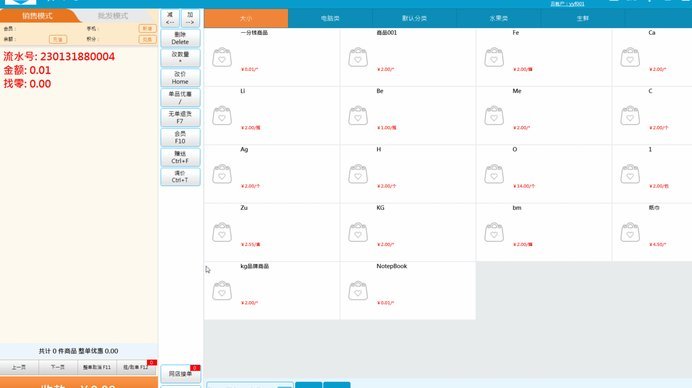Open the 生鲜 category tab

(x=583, y=19)
